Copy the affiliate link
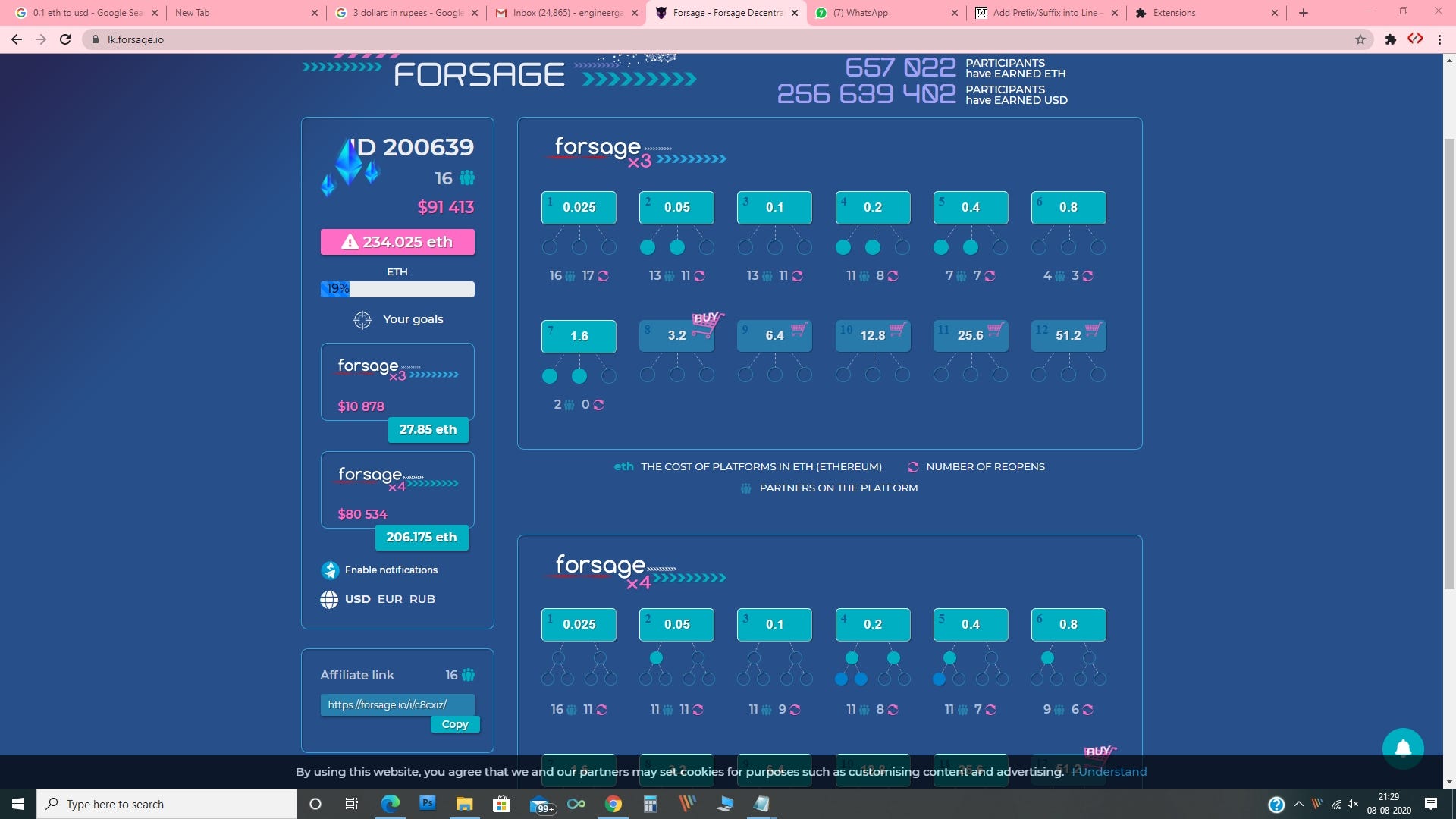The image size is (1456, 819). pyautogui.click(x=455, y=724)
